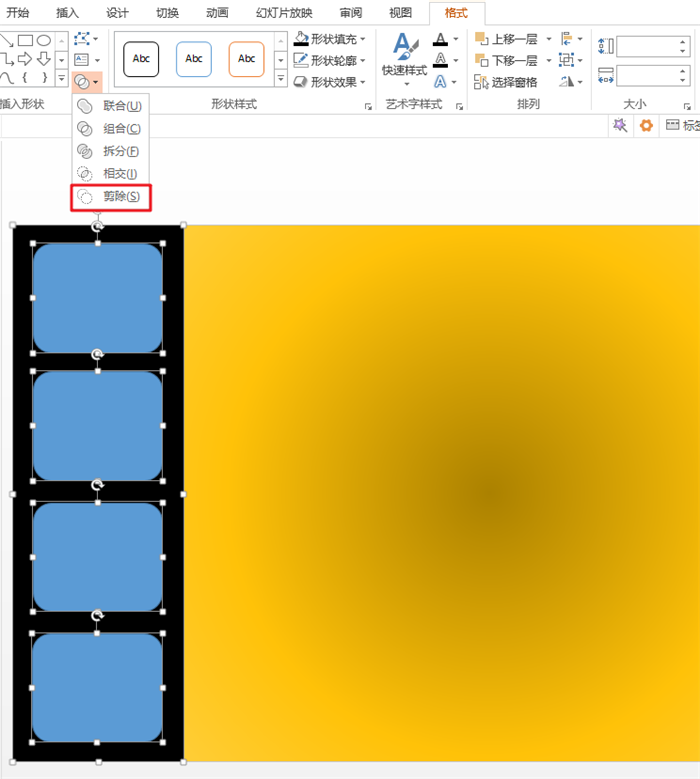Apply the orange outline Abc shape style

[246, 59]
